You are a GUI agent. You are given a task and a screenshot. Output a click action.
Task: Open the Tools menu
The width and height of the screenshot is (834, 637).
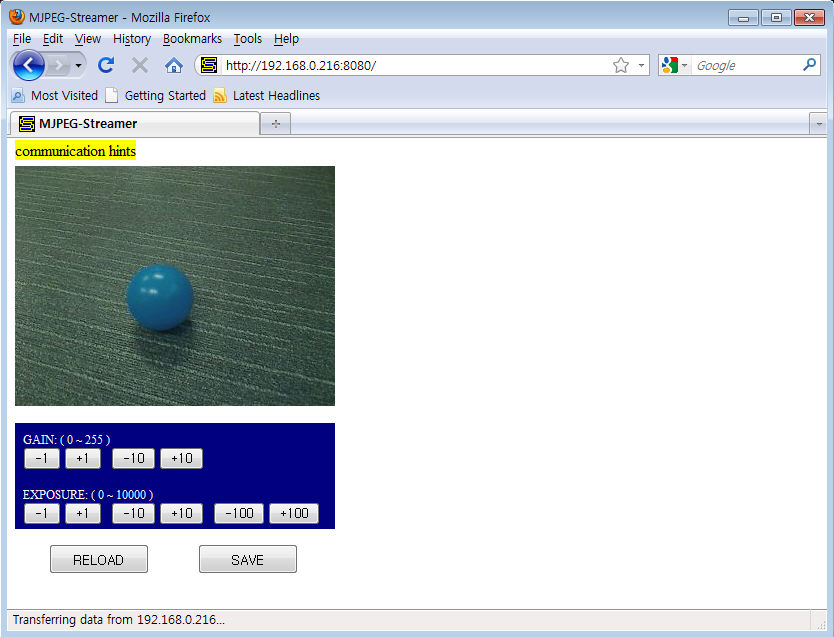click(x=247, y=39)
